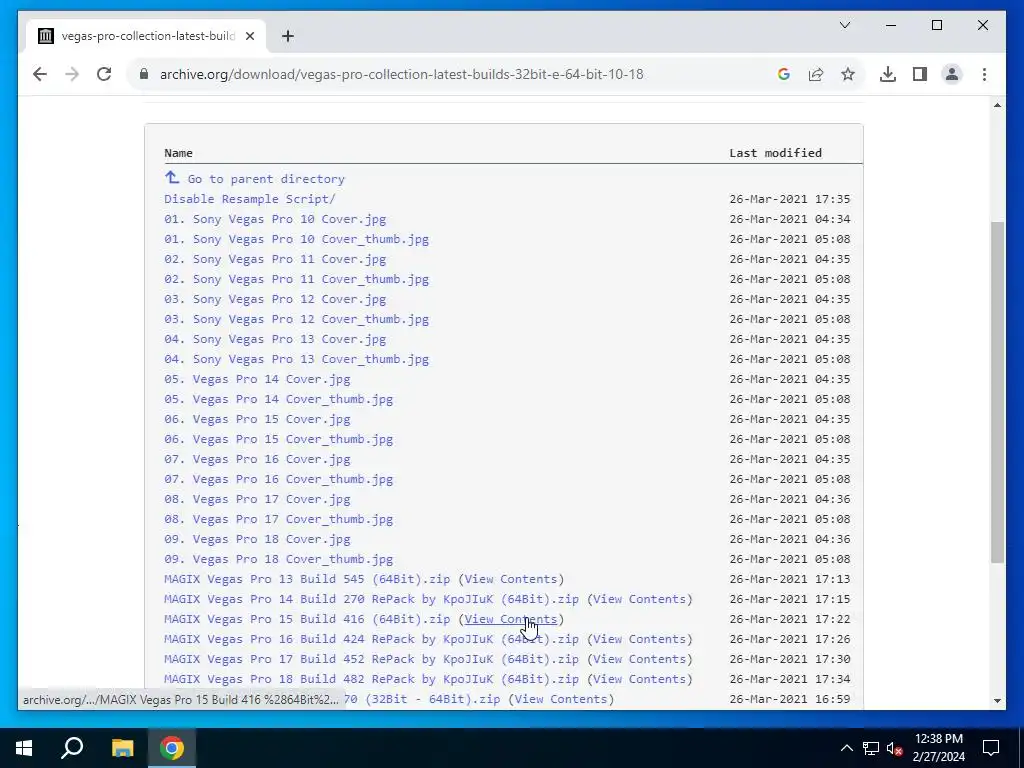
Task: Open Chrome downloads icon
Action: (888, 74)
